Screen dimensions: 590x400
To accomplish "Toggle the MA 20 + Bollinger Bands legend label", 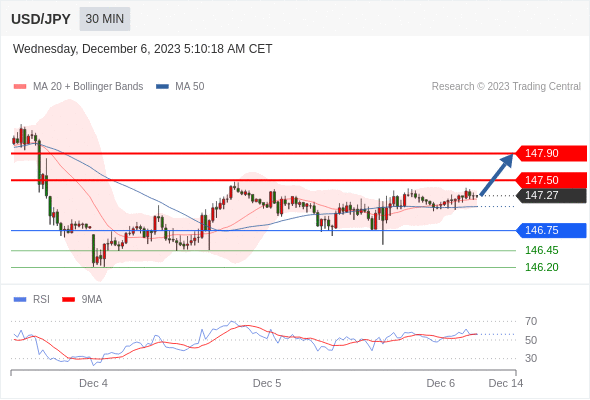I will (x=88, y=87).
